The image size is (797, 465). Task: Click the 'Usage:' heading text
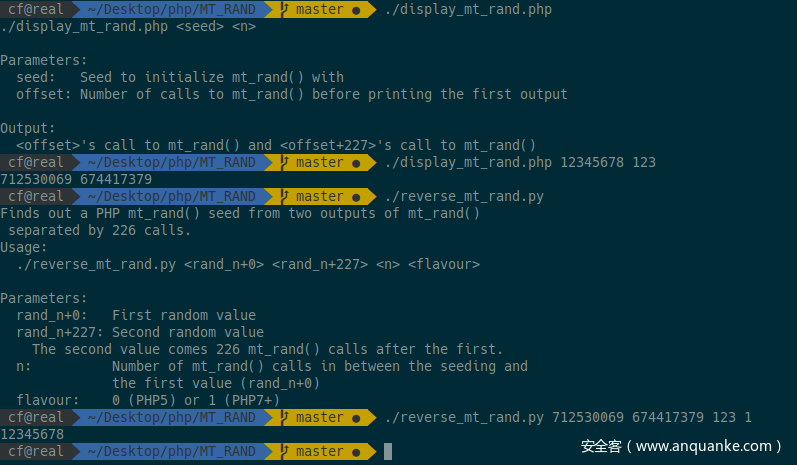[24, 247]
